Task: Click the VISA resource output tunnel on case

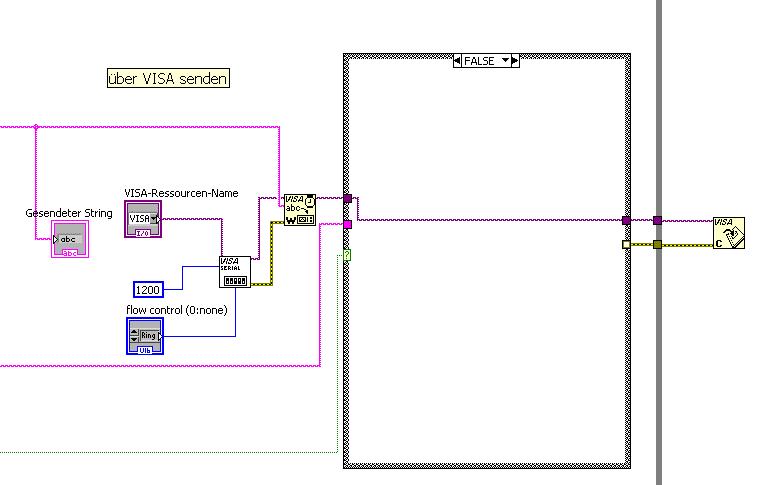Action: 626,221
